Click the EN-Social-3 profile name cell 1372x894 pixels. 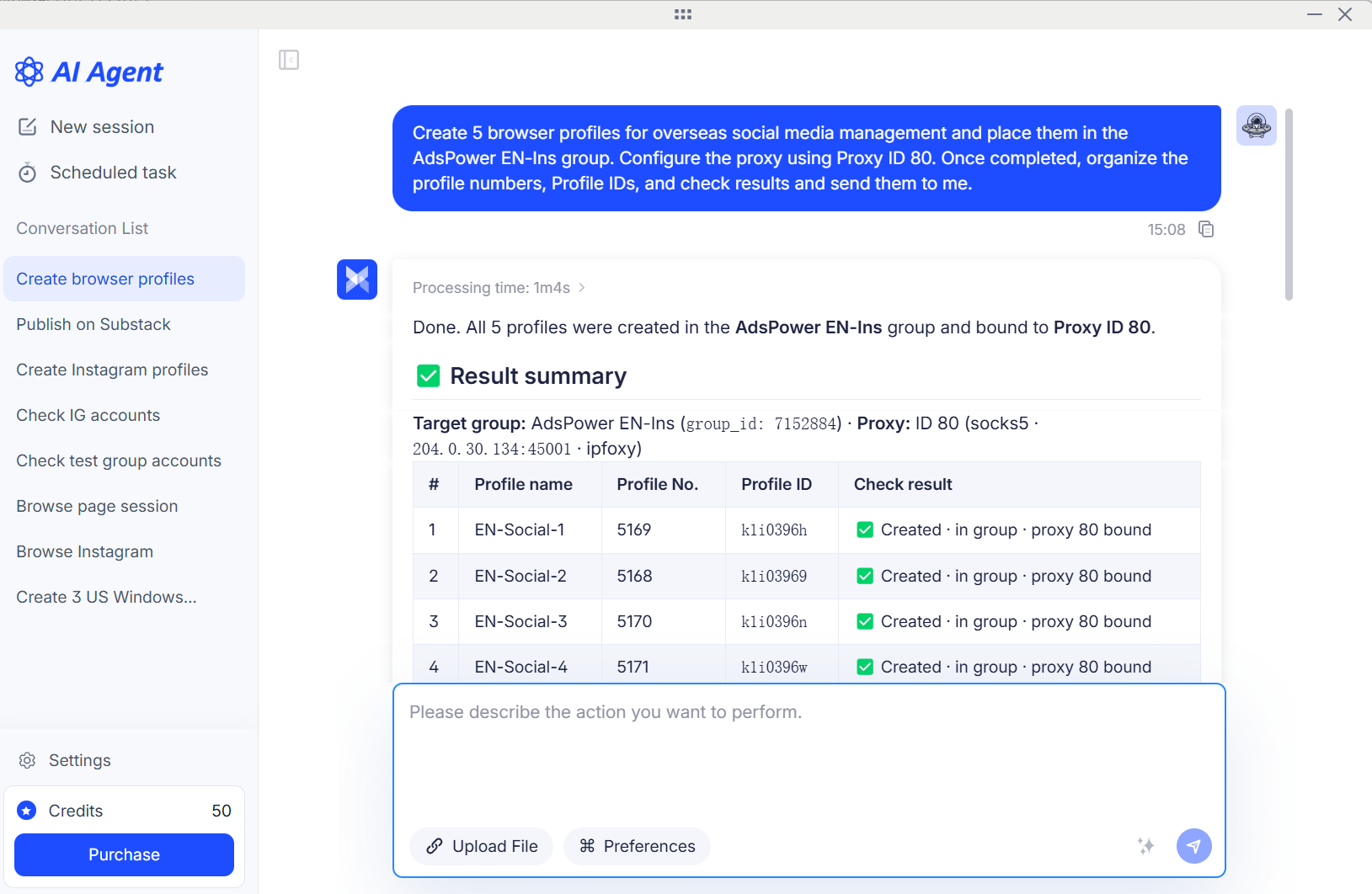tap(531, 621)
